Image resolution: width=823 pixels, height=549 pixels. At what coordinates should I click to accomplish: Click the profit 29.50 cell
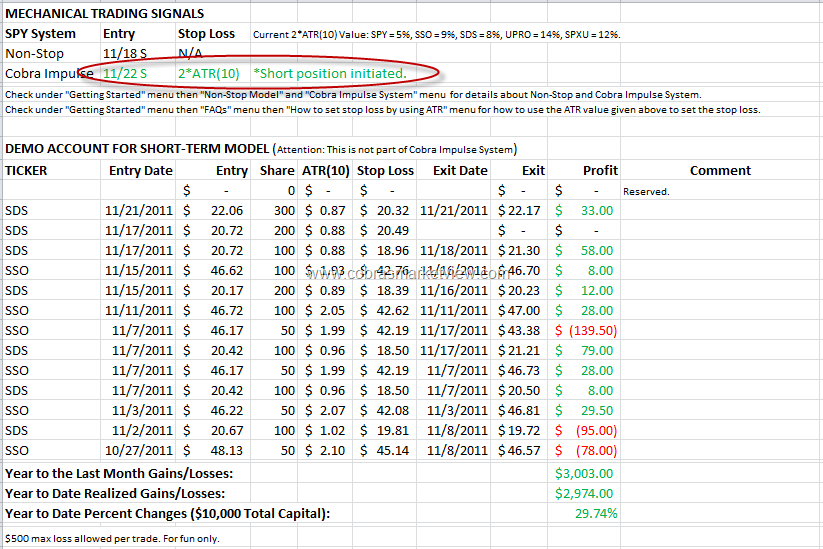point(584,410)
